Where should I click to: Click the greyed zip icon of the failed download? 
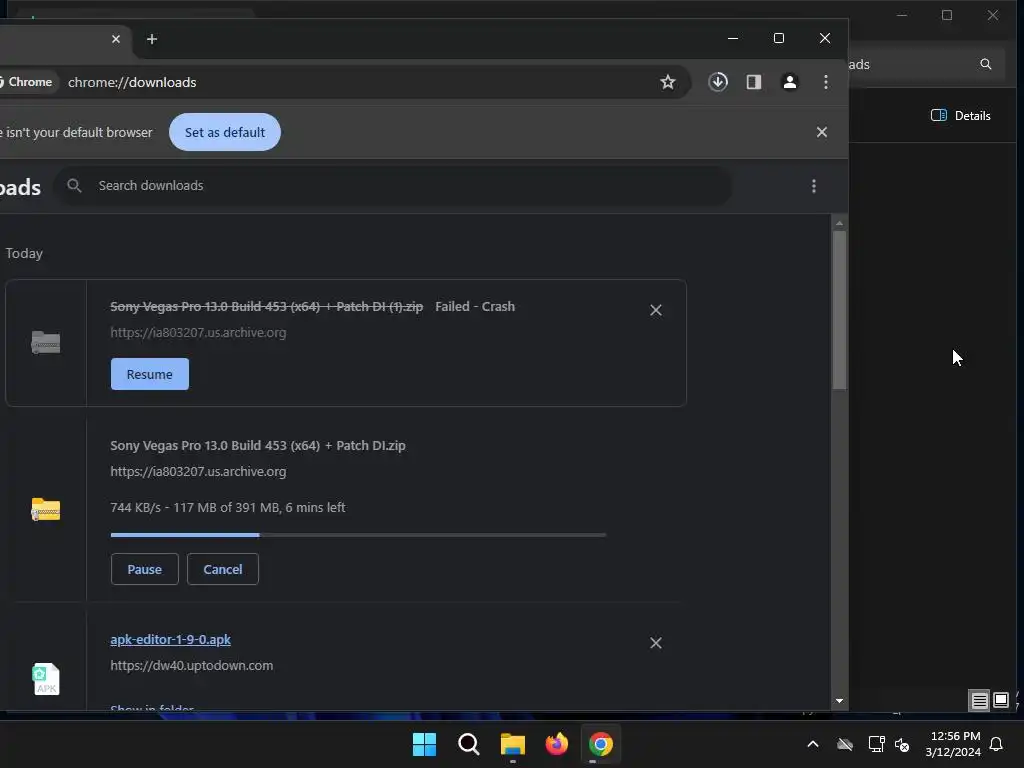pos(46,342)
